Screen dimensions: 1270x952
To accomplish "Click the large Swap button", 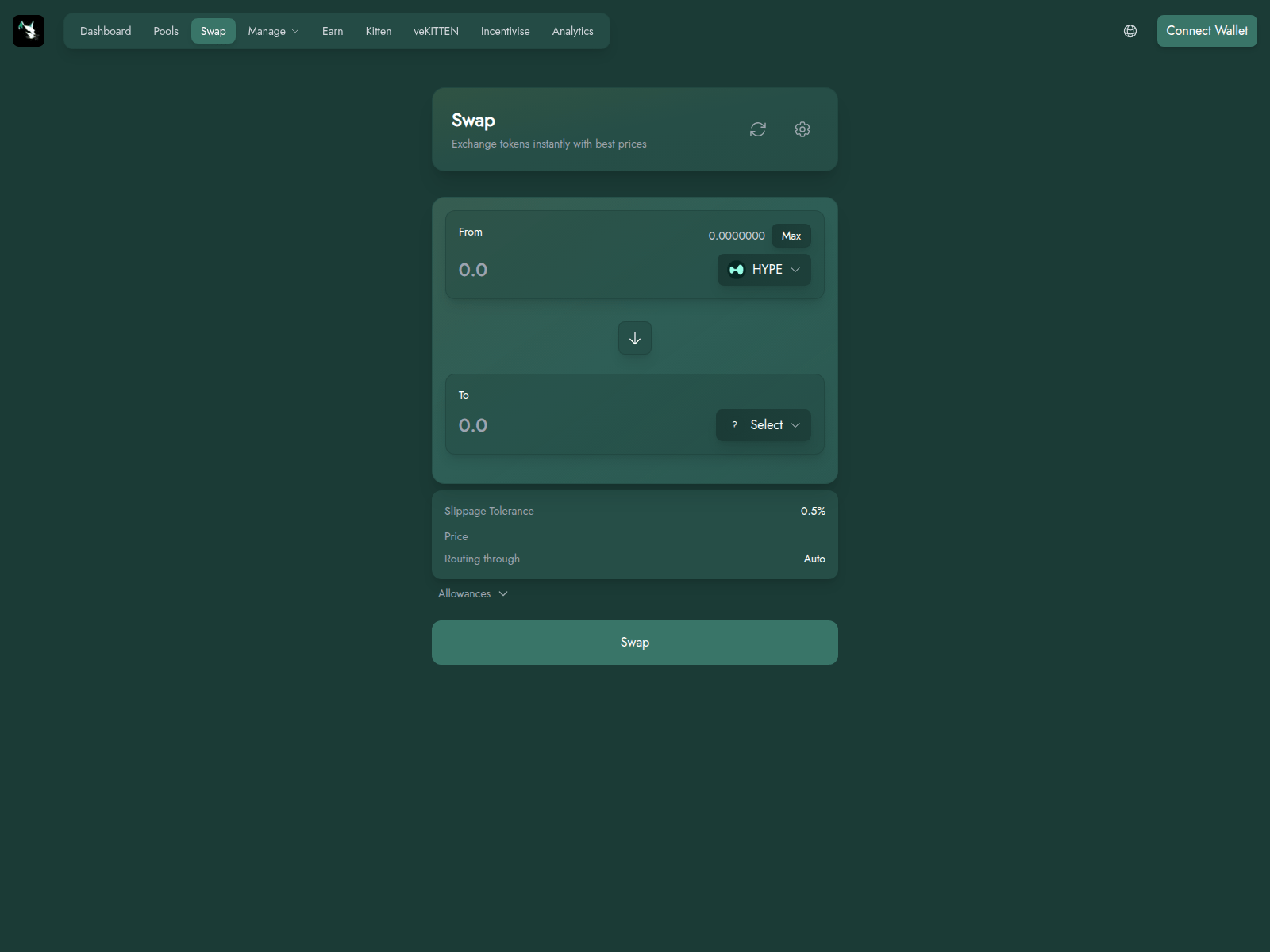I will coord(635,643).
